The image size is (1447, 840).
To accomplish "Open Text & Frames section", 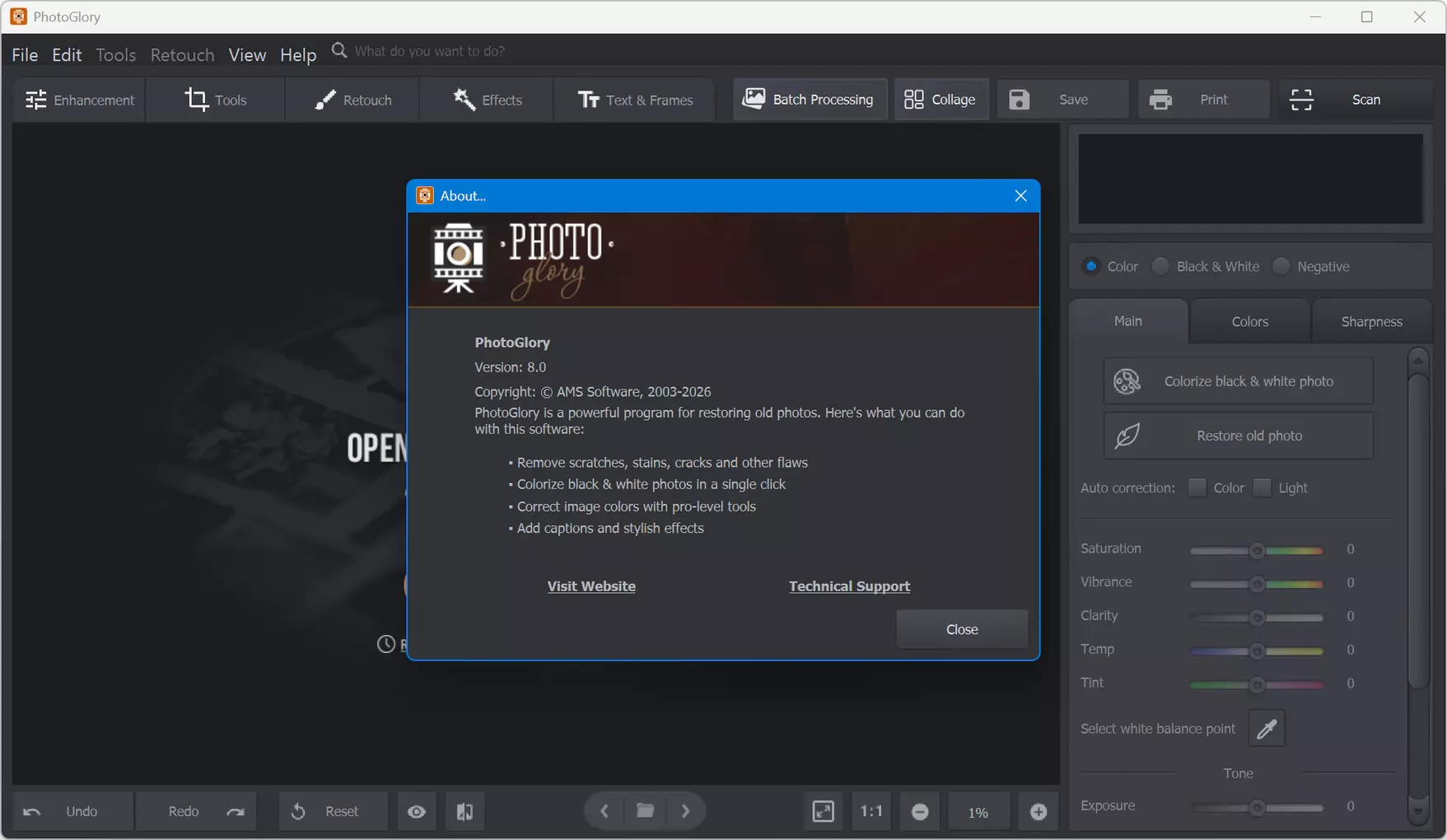I will pyautogui.click(x=634, y=100).
